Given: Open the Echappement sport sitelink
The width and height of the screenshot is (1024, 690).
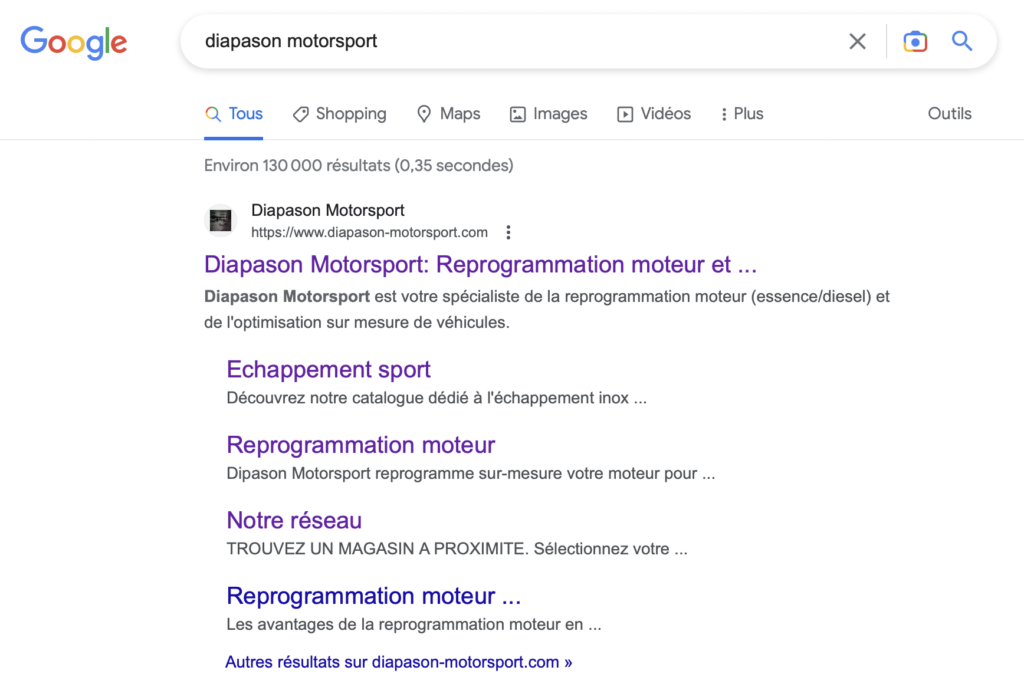Looking at the screenshot, I should [328, 369].
